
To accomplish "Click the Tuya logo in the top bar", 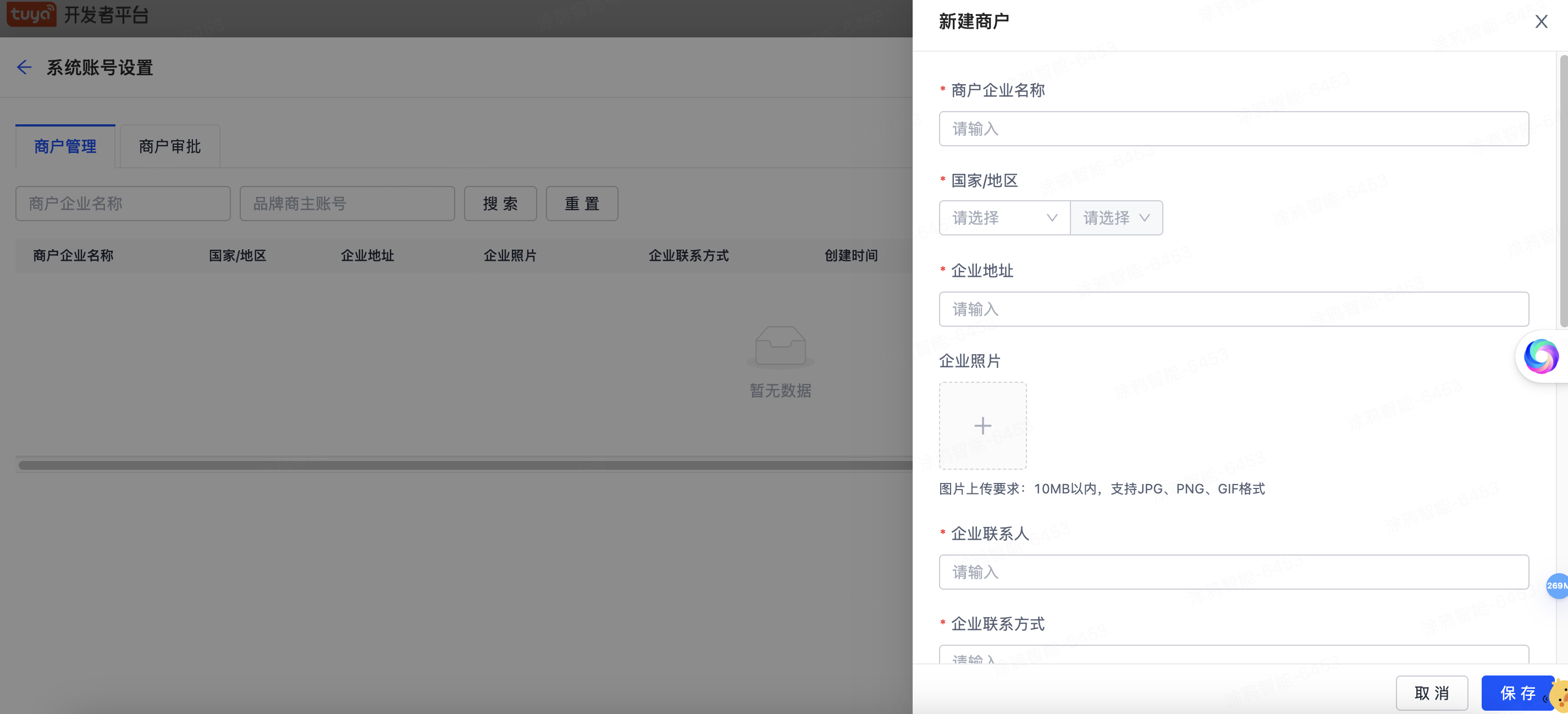I will pyautogui.click(x=31, y=15).
